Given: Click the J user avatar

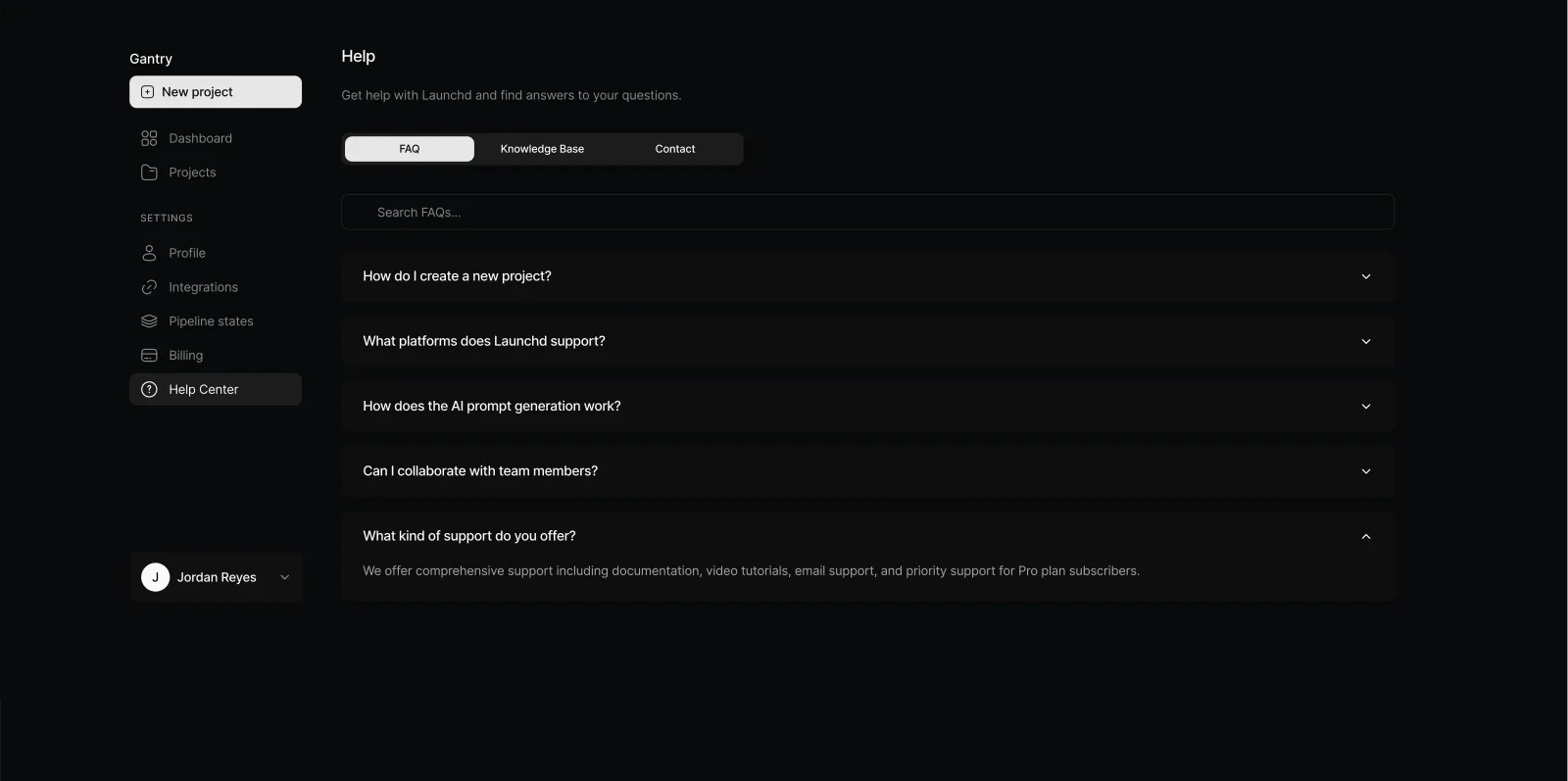Looking at the screenshot, I should pos(155,577).
